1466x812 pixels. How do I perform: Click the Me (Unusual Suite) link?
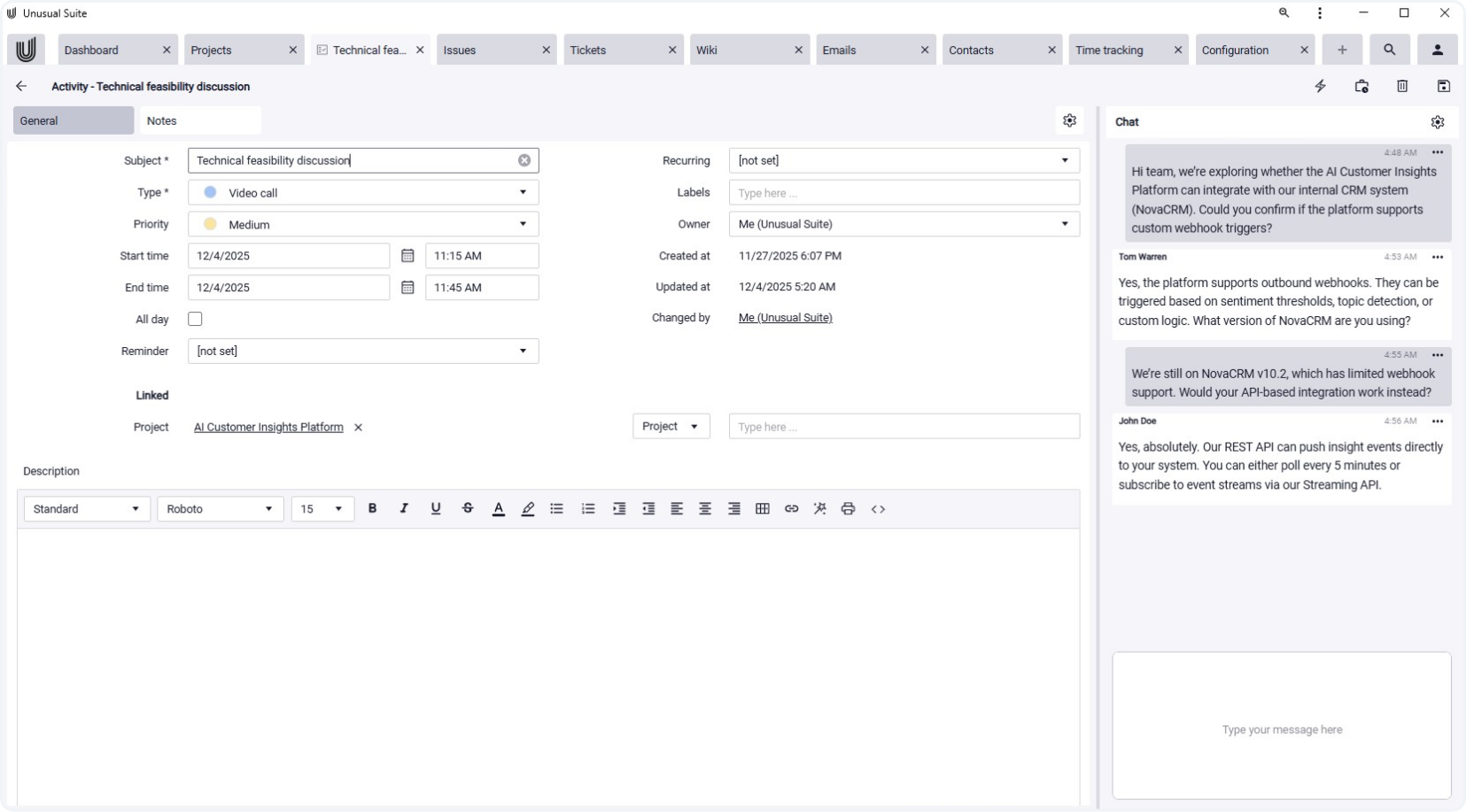pos(785,318)
